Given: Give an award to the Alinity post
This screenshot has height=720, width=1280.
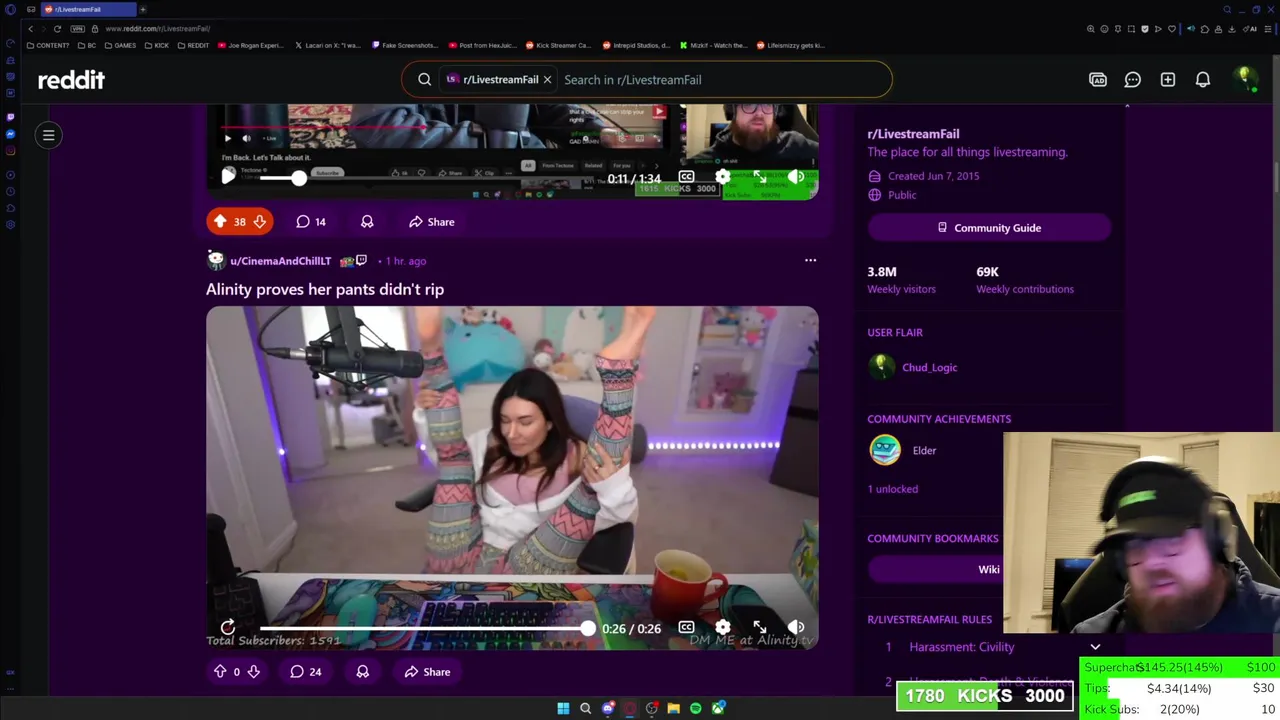Looking at the screenshot, I should point(362,672).
